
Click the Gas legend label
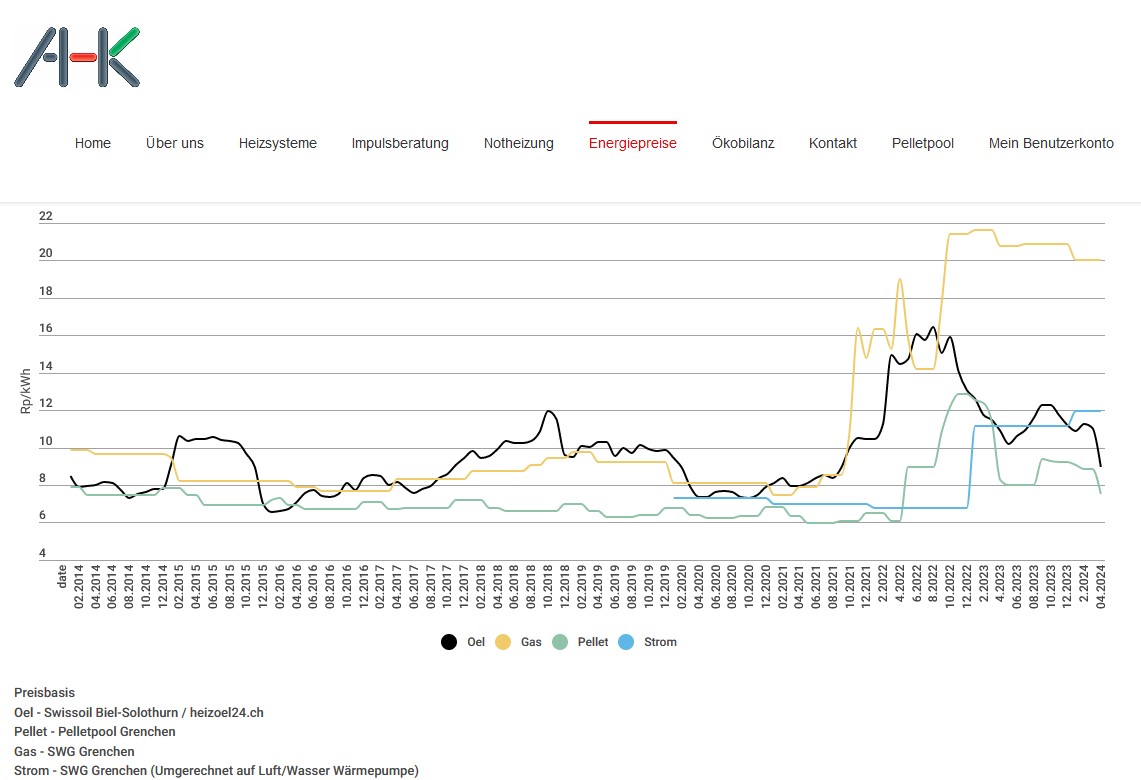click(x=531, y=642)
